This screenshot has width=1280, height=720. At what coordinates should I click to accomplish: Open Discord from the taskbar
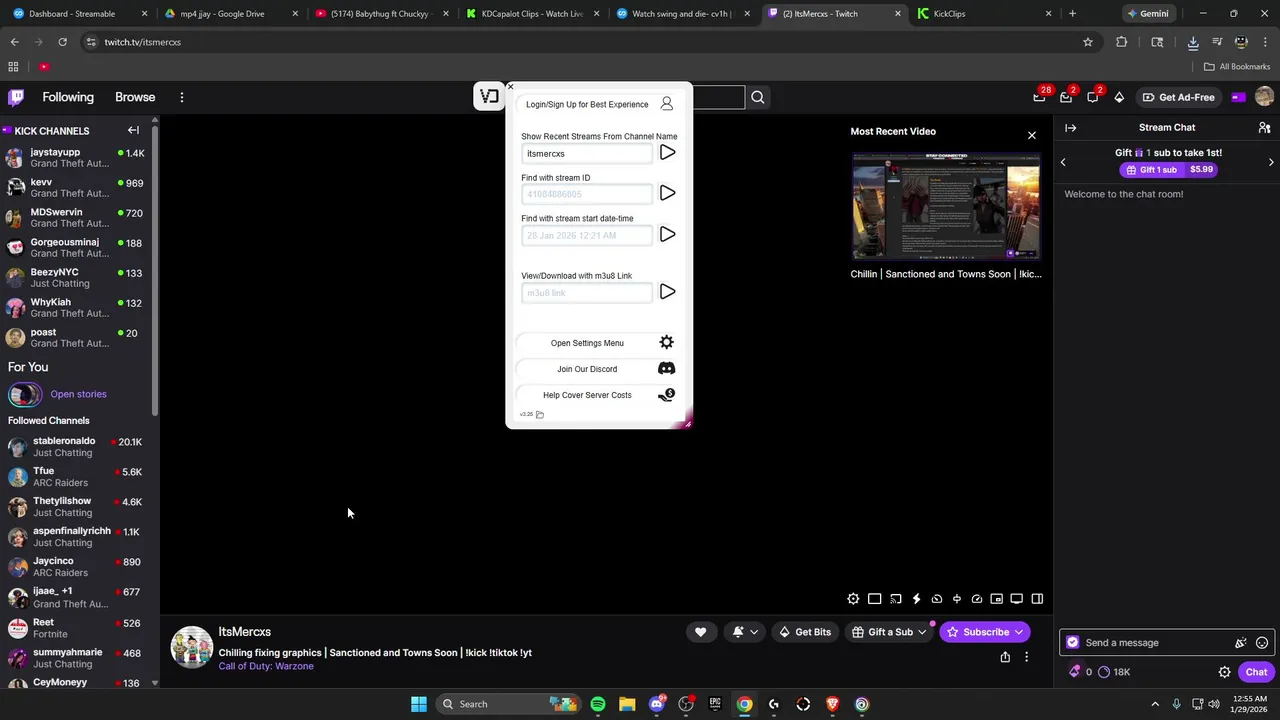657,704
